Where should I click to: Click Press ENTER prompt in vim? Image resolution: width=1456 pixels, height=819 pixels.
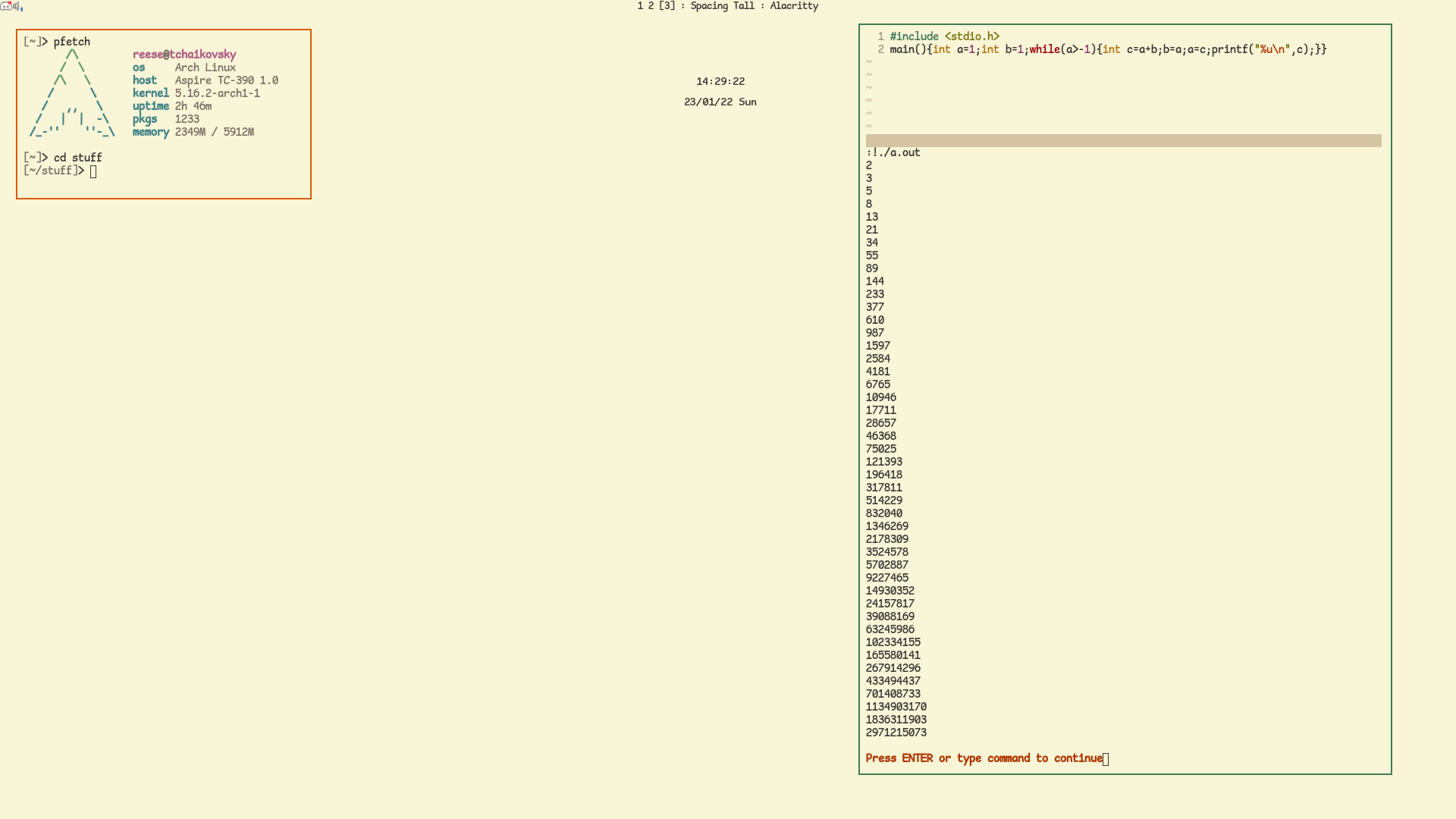(984, 758)
